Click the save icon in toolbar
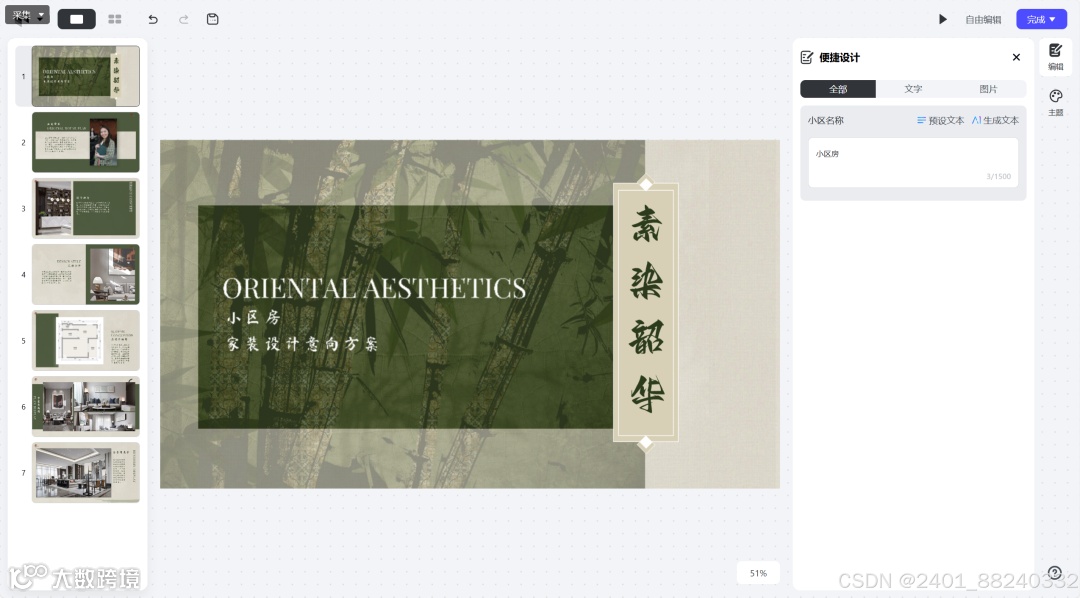 coord(213,19)
